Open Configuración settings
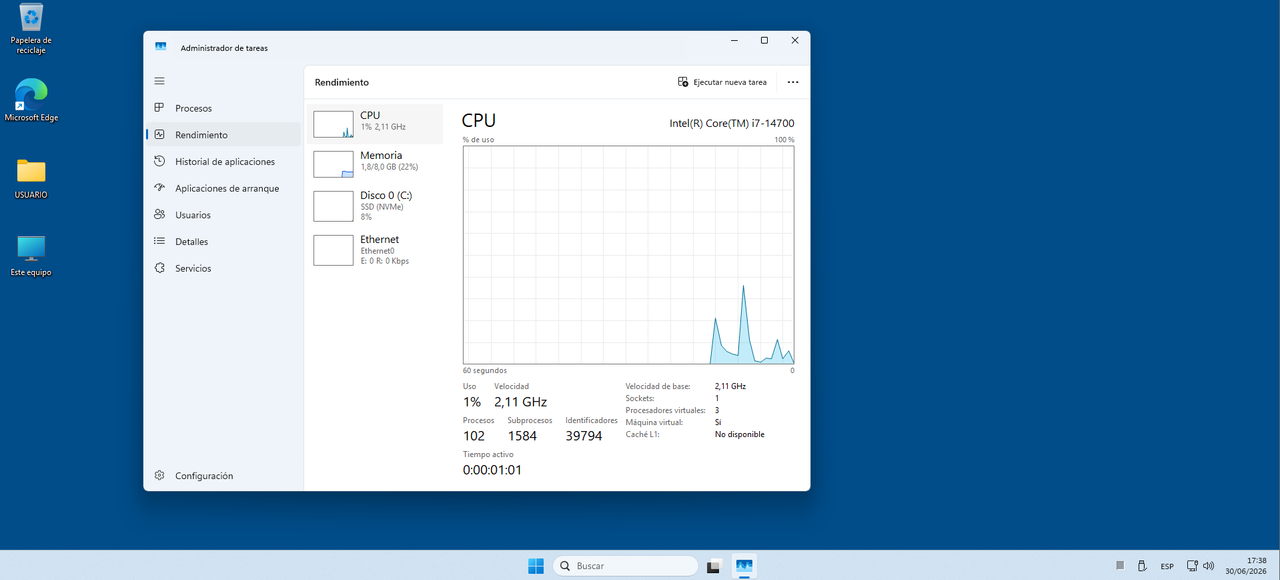 tap(223, 476)
